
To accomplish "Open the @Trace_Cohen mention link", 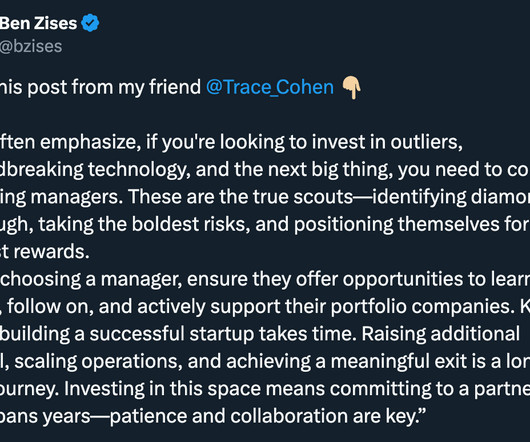I will point(270,87).
